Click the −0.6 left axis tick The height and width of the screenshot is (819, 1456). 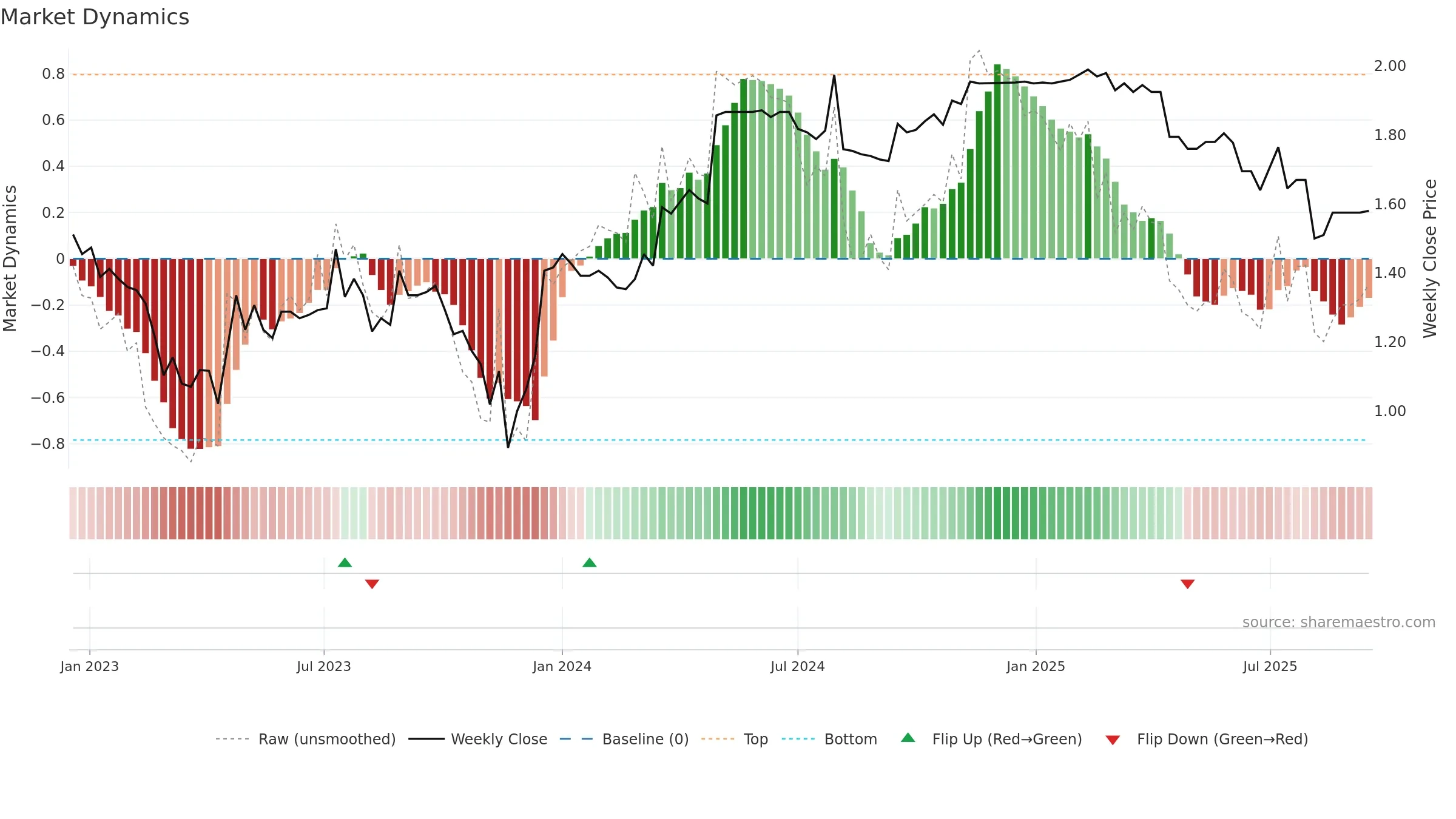click(x=48, y=398)
